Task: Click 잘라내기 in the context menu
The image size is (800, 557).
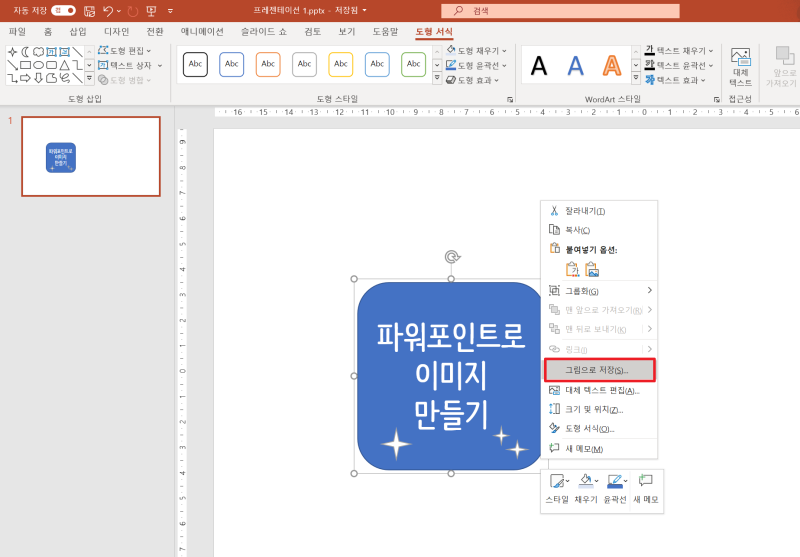Action: [x=585, y=211]
